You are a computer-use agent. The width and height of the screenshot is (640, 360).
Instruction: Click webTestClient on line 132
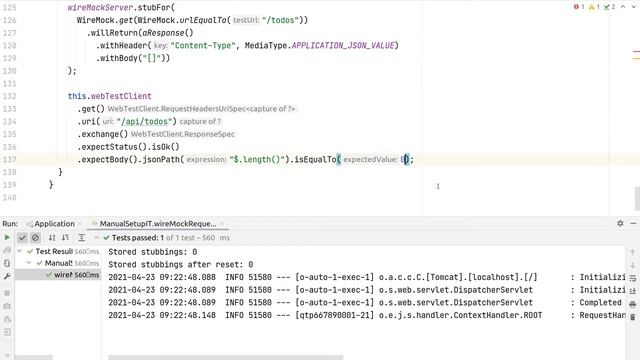click(x=121, y=96)
